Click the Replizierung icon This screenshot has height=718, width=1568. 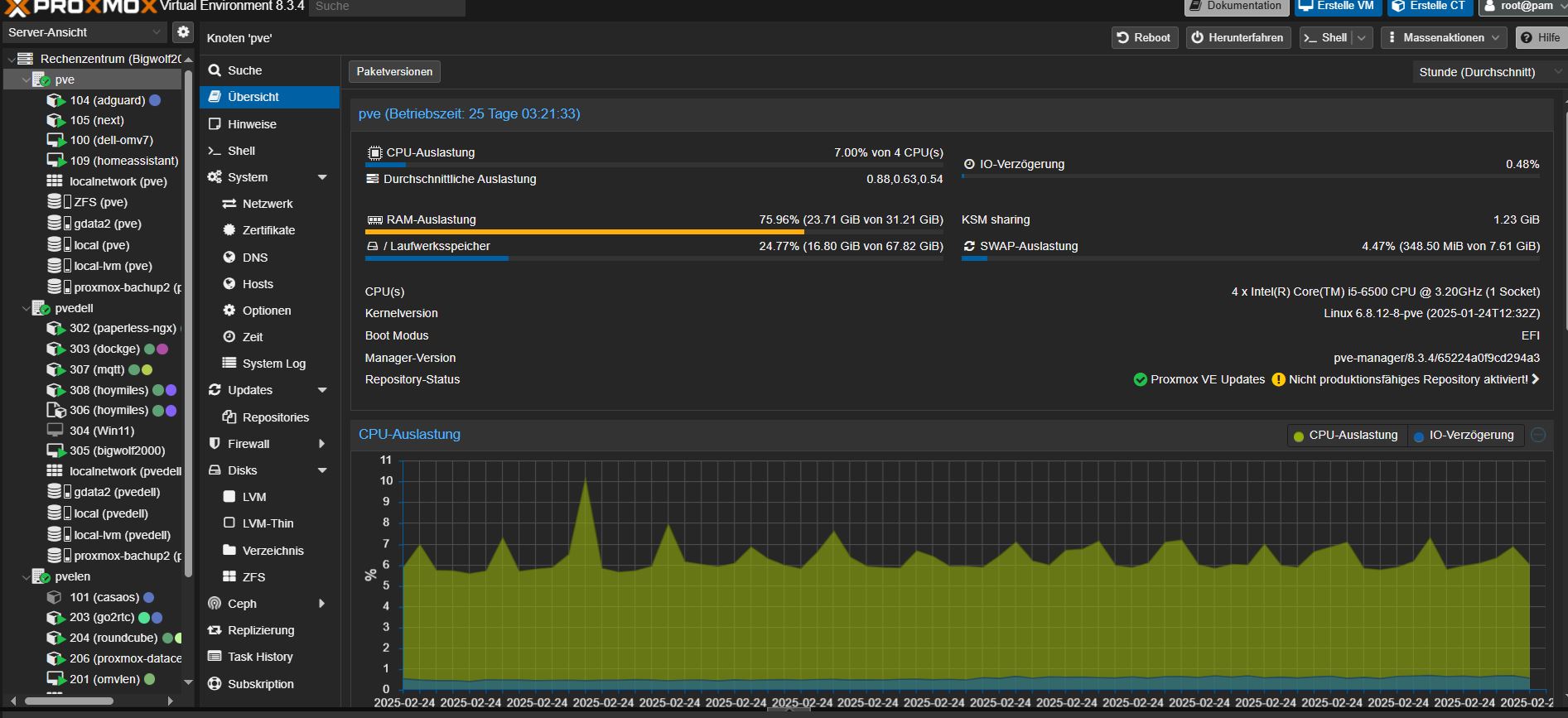(x=215, y=630)
